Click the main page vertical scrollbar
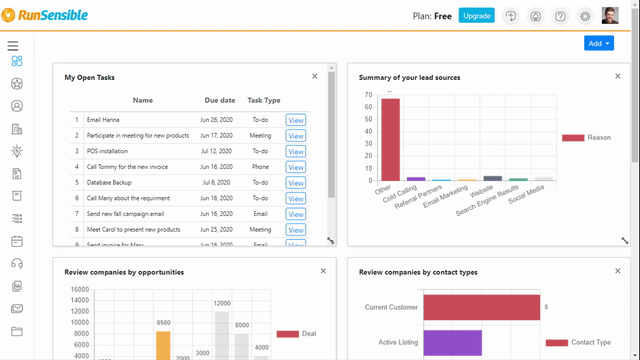Viewport: 640px width, 360px height. [x=636, y=86]
